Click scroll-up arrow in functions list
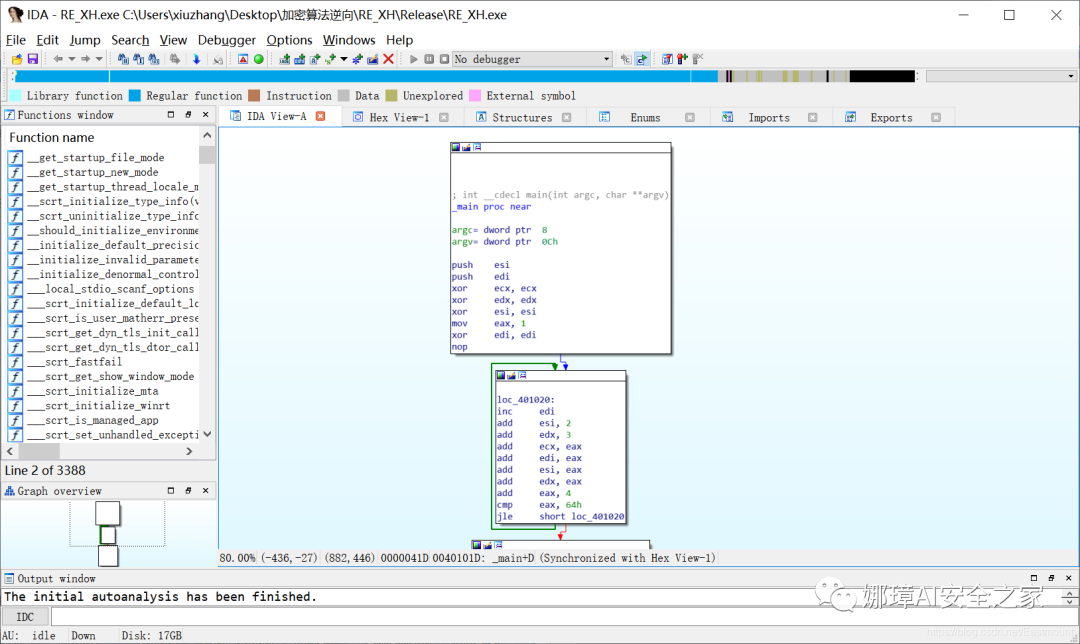1080x644 pixels. pyautogui.click(x=207, y=136)
